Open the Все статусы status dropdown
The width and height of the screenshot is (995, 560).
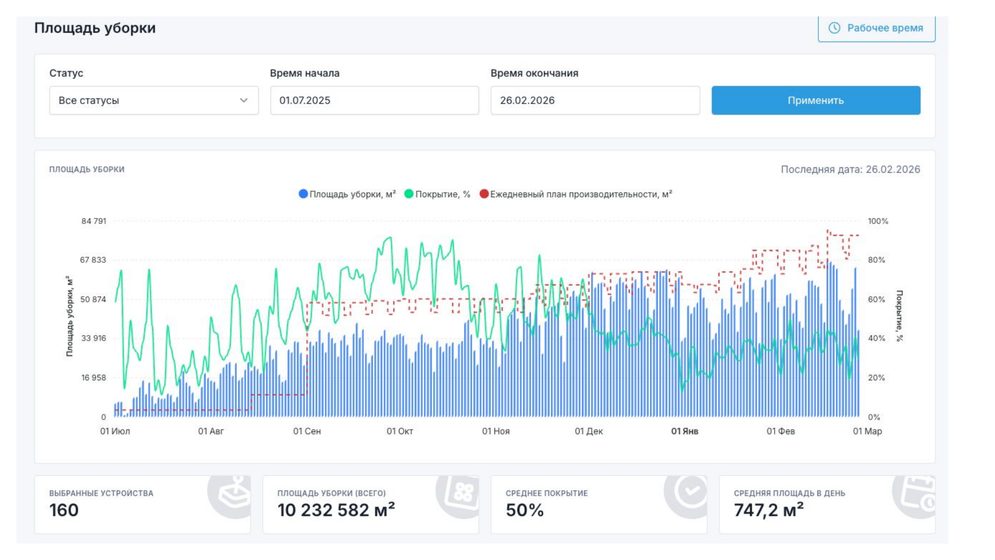point(154,100)
